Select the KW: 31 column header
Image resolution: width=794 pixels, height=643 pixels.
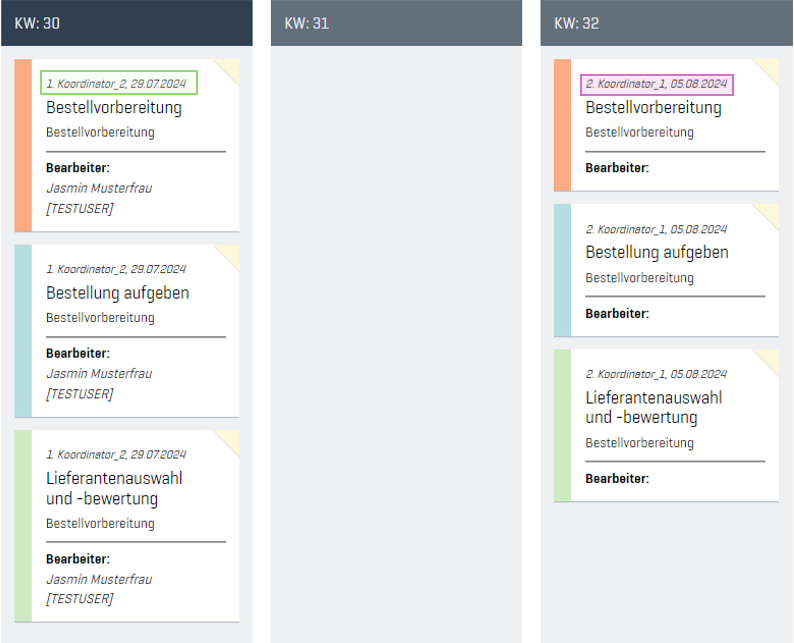click(x=396, y=23)
